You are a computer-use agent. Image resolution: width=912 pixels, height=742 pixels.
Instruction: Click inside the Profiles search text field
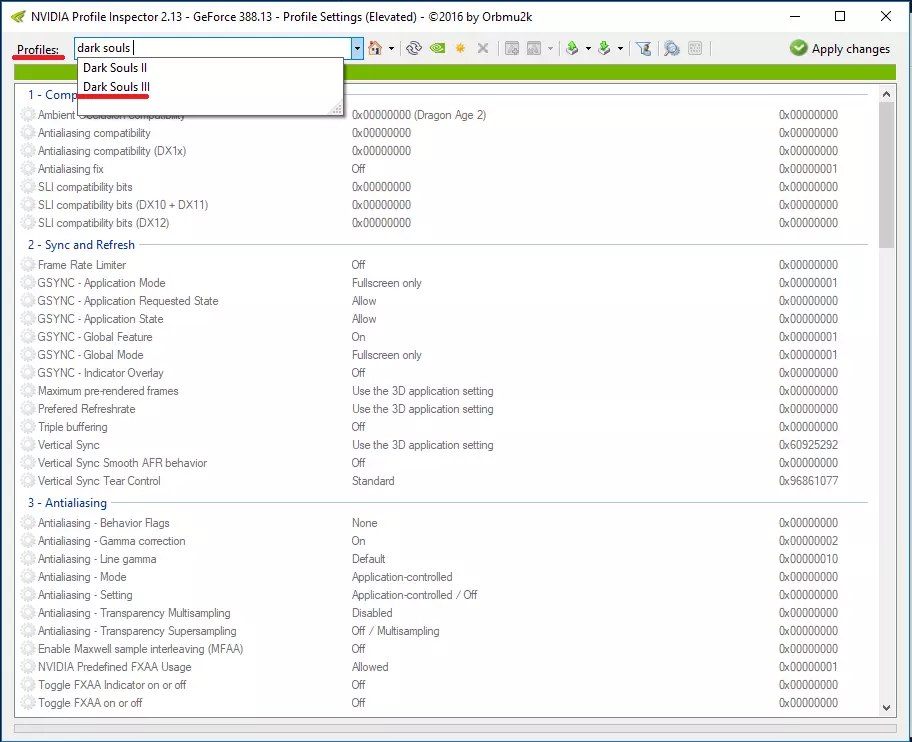point(213,48)
